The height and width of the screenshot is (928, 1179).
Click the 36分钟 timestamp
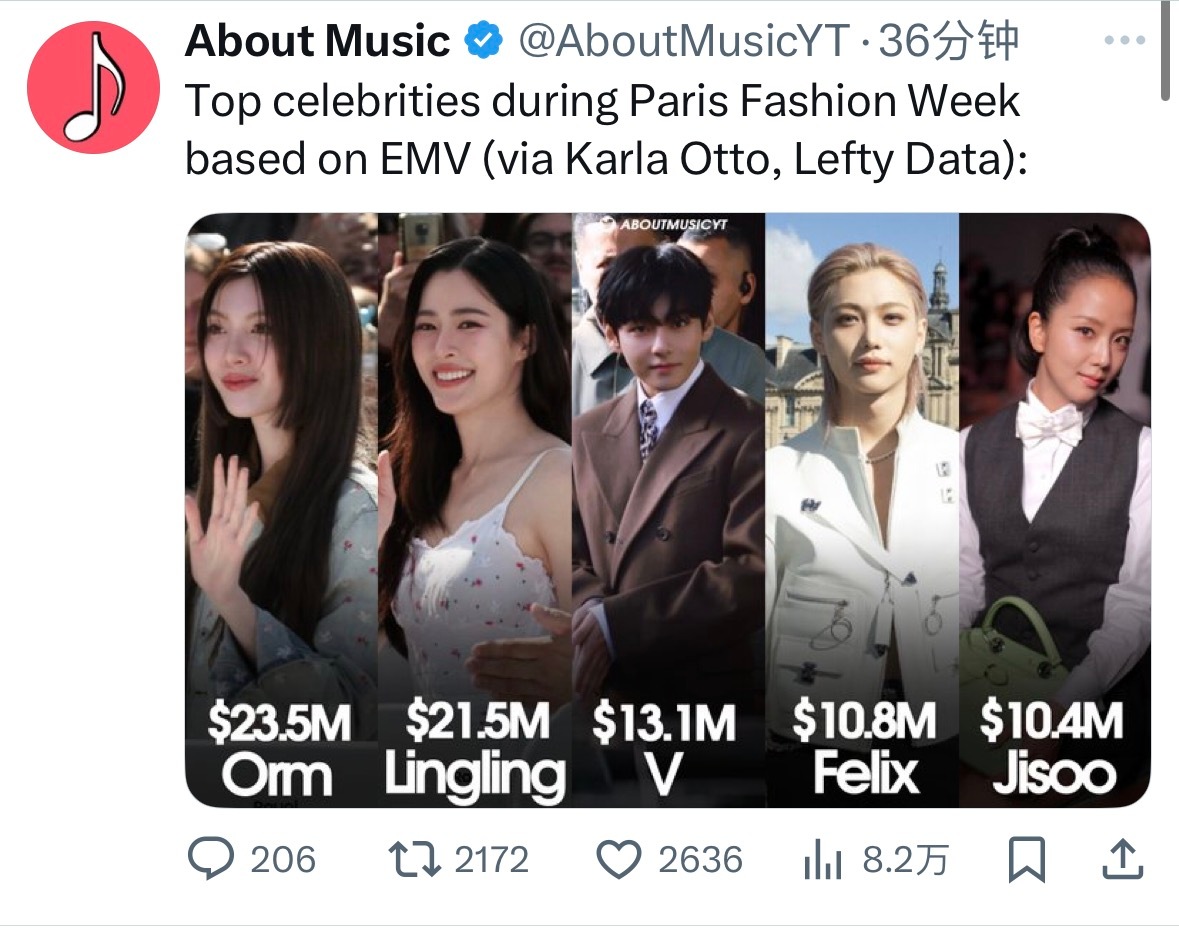[x=949, y=41]
